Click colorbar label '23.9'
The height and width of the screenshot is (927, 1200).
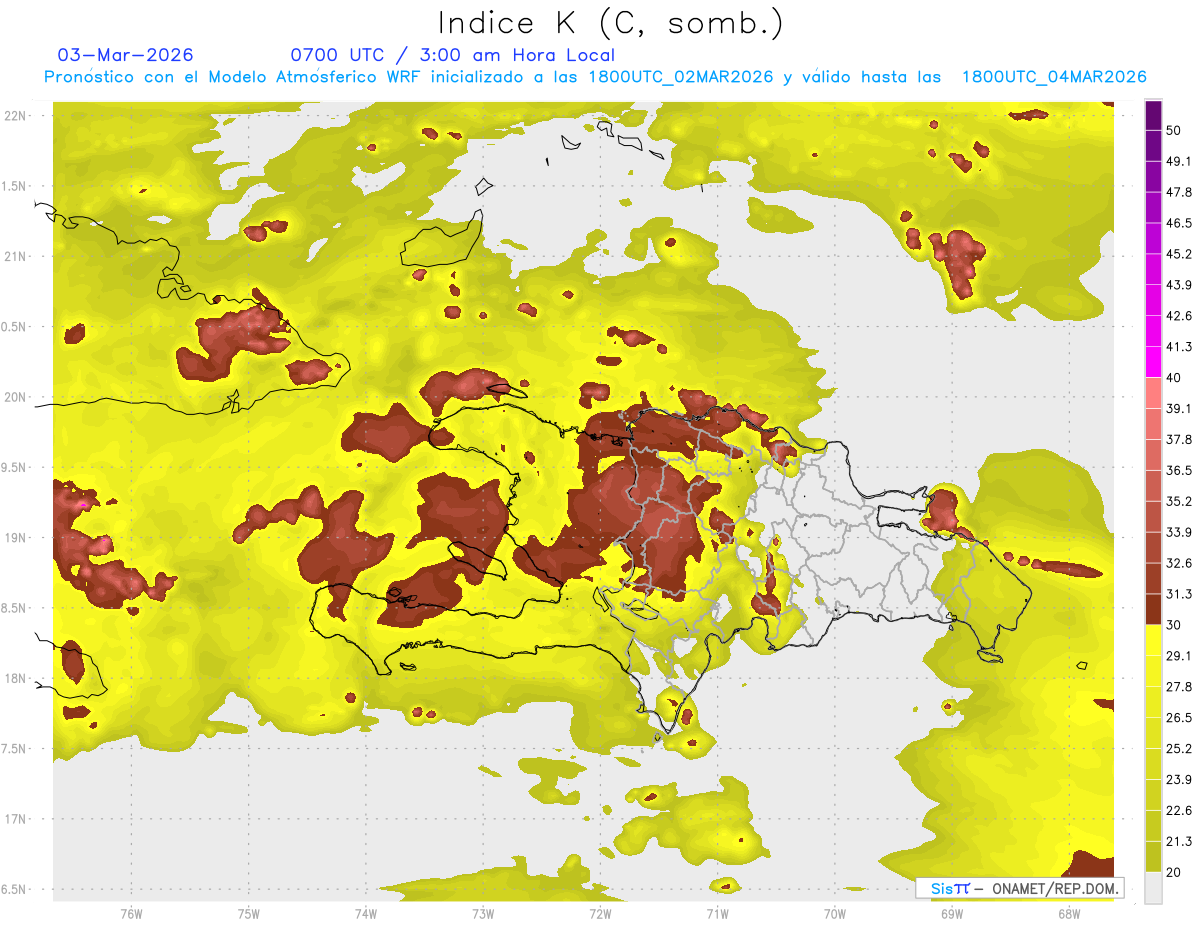pyautogui.click(x=1179, y=780)
